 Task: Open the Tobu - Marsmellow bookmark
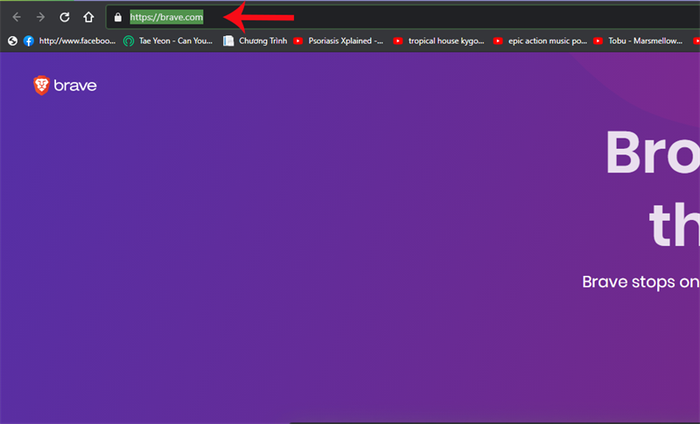click(x=638, y=41)
